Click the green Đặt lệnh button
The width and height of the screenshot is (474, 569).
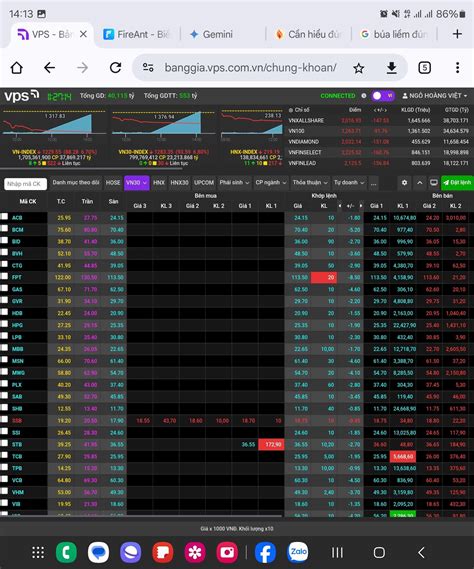(x=457, y=183)
